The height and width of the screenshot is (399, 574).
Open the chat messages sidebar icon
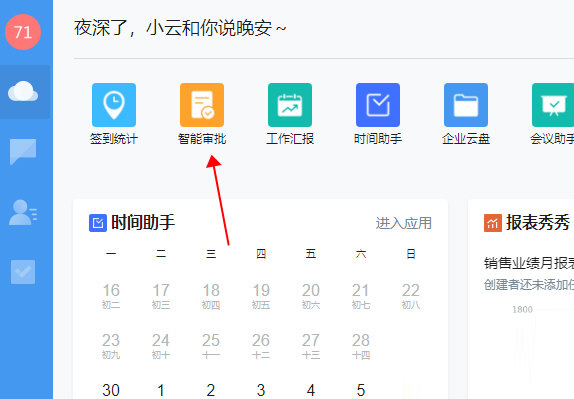(x=23, y=151)
